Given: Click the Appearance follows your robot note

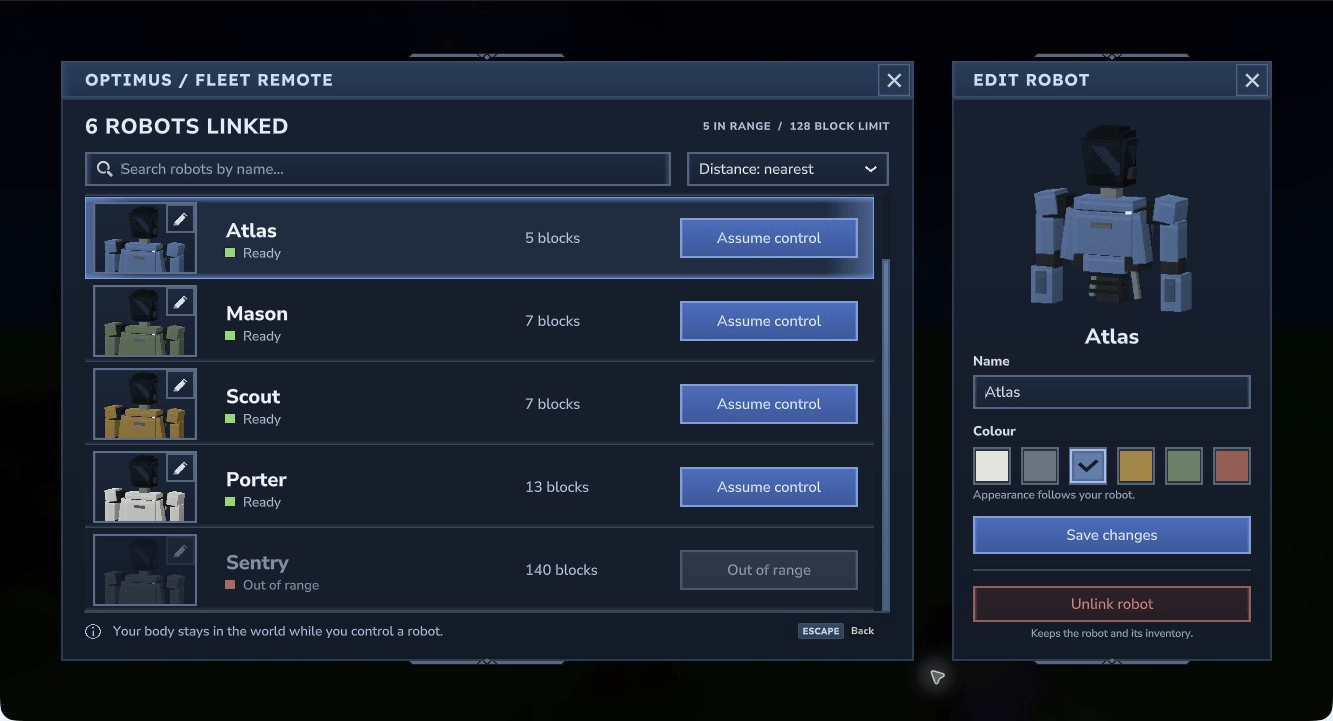Looking at the screenshot, I should (1054, 495).
